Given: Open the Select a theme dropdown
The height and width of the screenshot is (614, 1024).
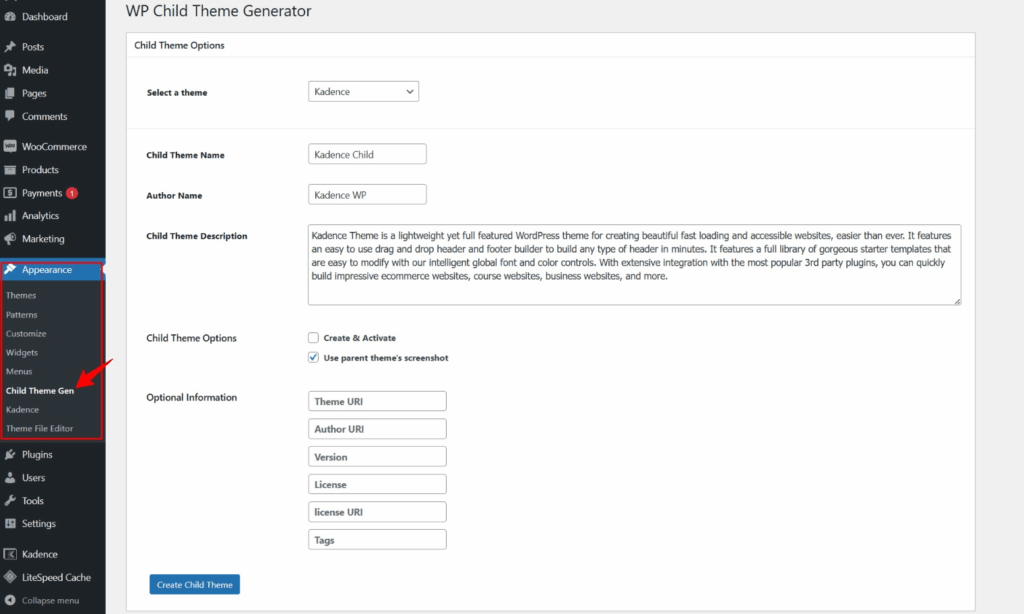Looking at the screenshot, I should click(363, 92).
